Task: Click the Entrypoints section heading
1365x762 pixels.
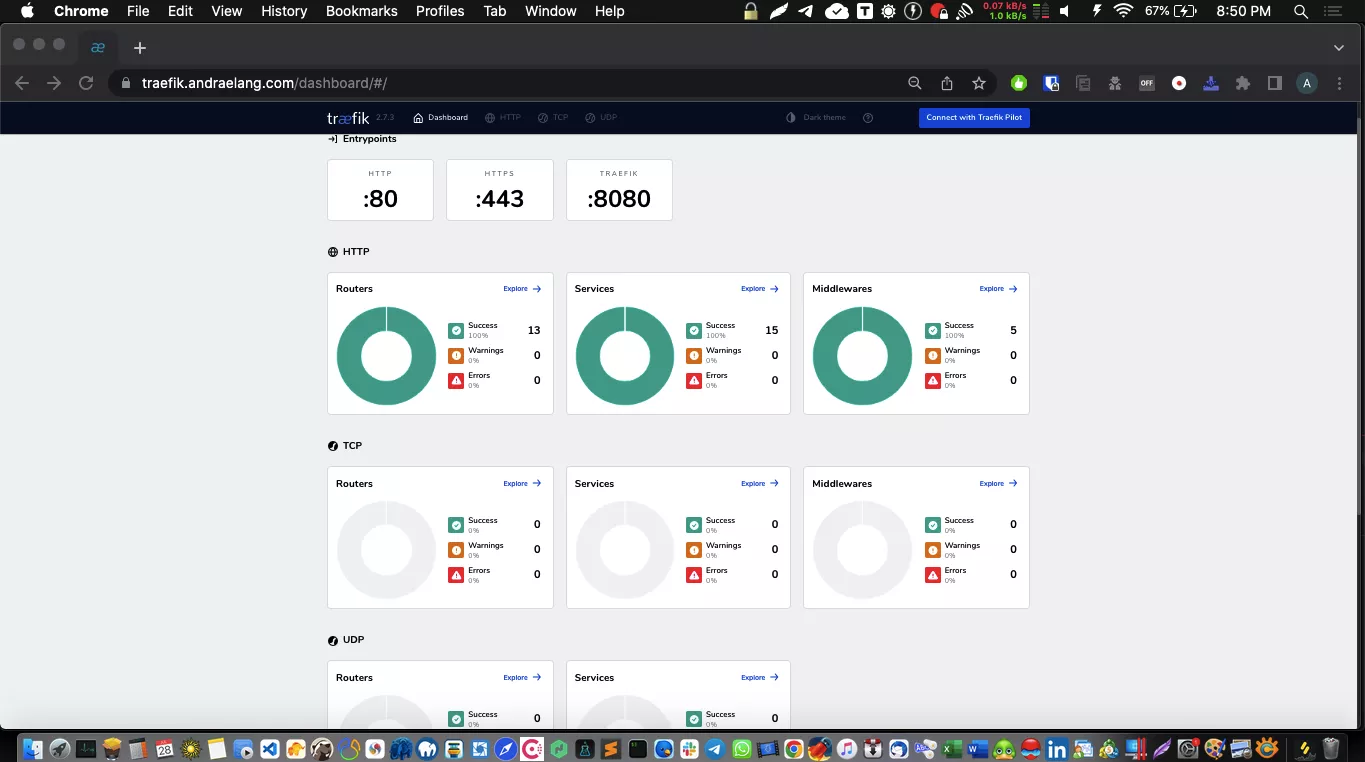Action: 363,139
